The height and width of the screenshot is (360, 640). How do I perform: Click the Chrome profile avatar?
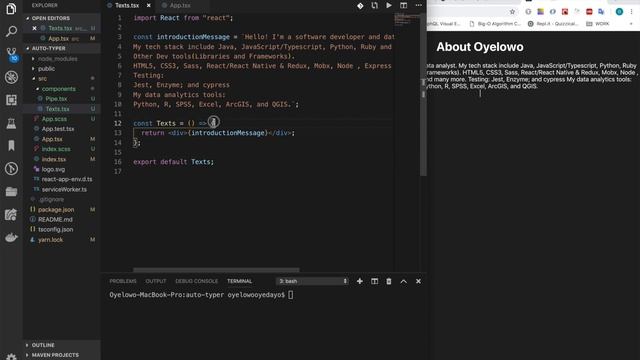[619, 12]
